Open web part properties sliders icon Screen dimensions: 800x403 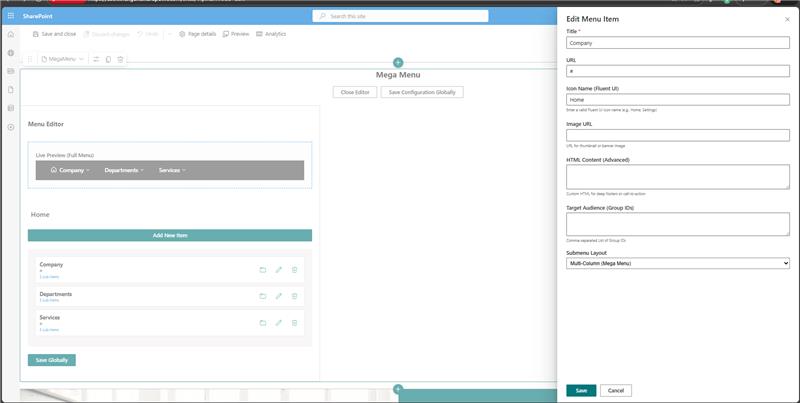point(97,59)
